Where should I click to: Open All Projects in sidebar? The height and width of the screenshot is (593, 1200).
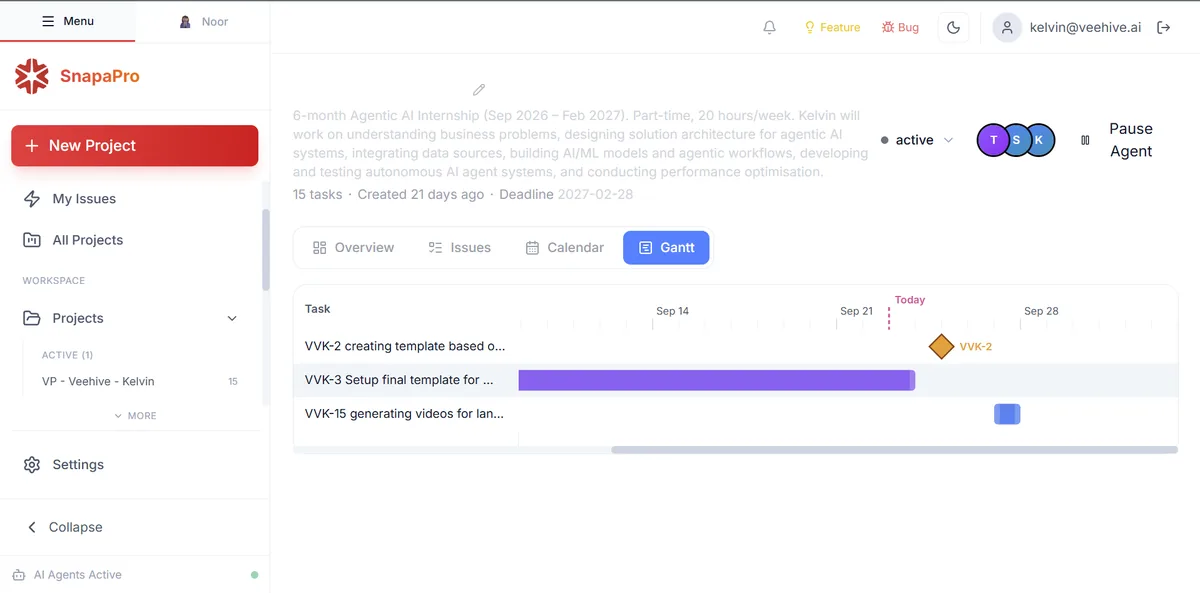135,240
